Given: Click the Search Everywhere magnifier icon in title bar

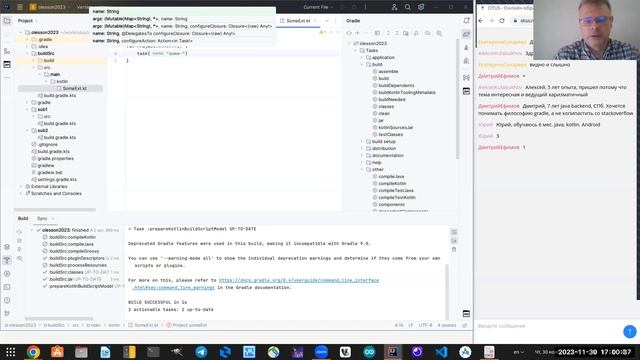Looking at the screenshot, I should coord(407,7).
